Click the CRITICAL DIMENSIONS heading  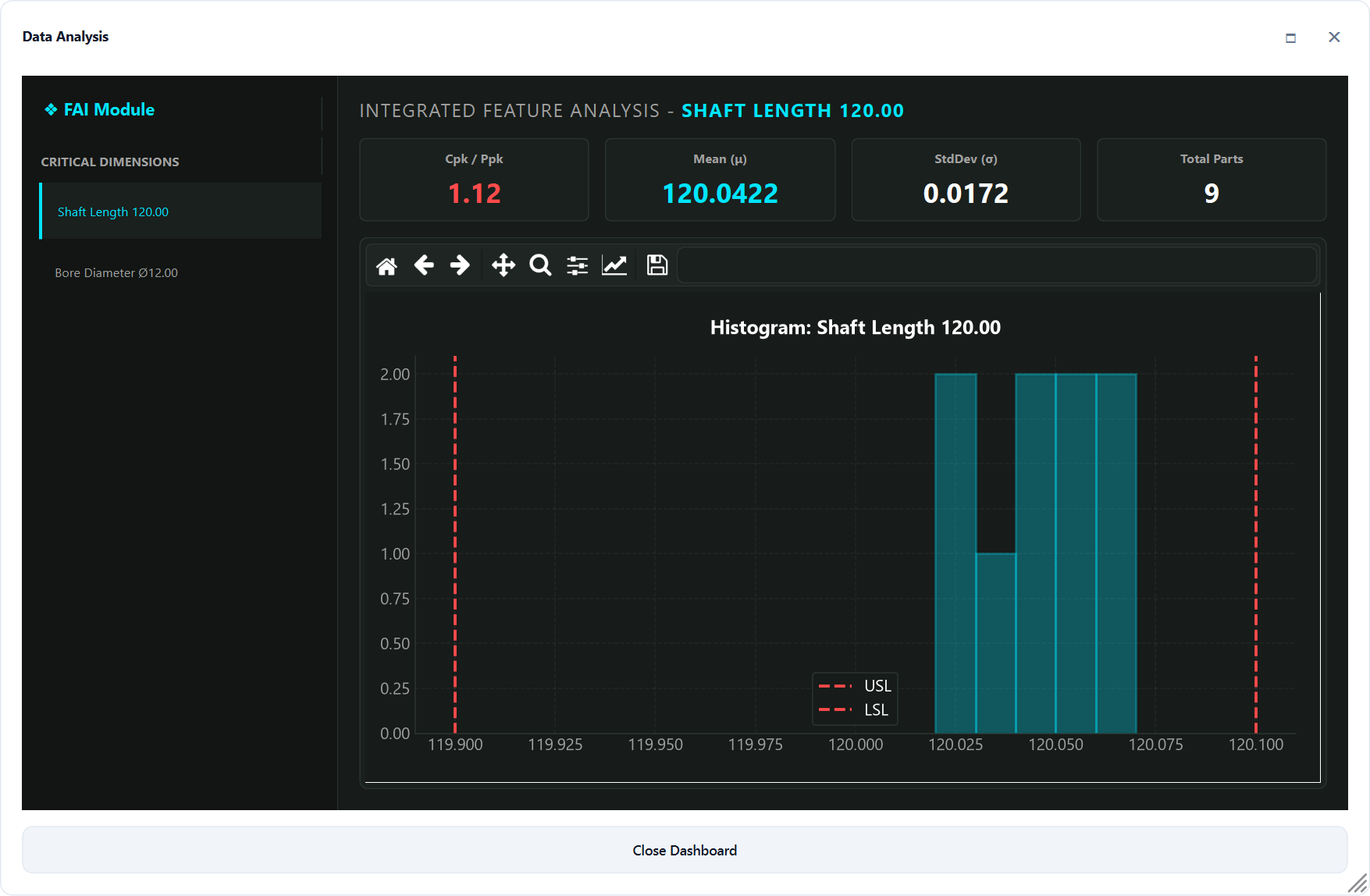point(110,162)
